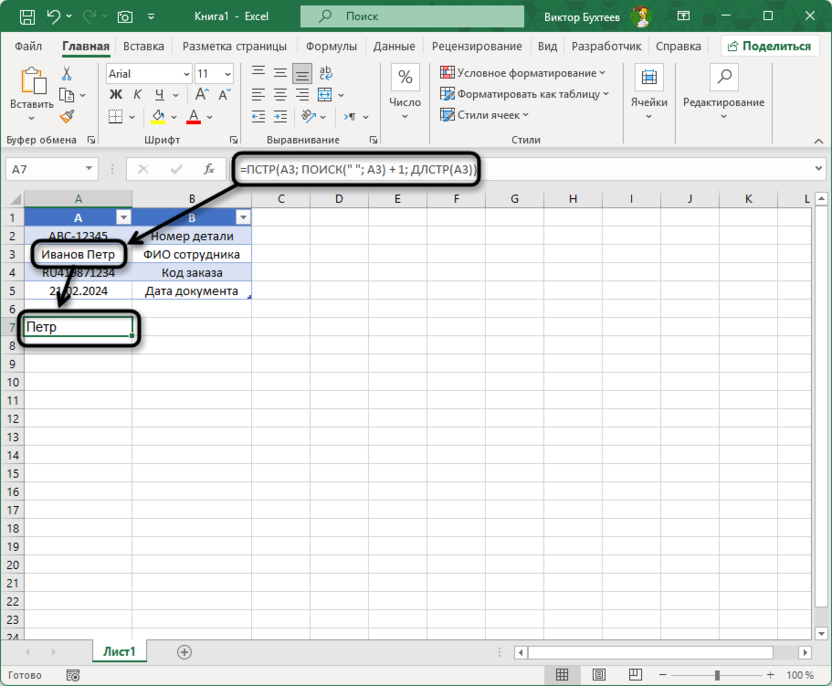The image size is (832, 686).
Task: Open filter dropdown in column A header
Action: [x=123, y=217]
